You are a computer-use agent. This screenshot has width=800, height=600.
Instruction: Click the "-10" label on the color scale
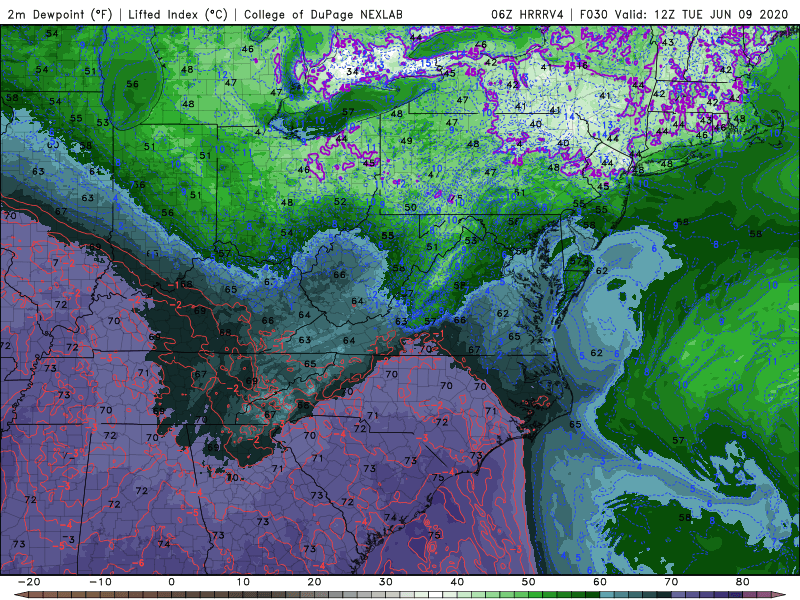tap(100, 582)
